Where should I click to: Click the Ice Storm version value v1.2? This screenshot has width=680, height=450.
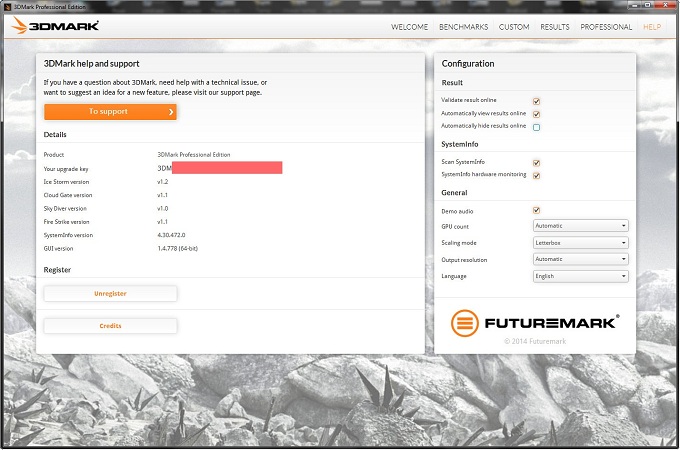pyautogui.click(x=162, y=182)
